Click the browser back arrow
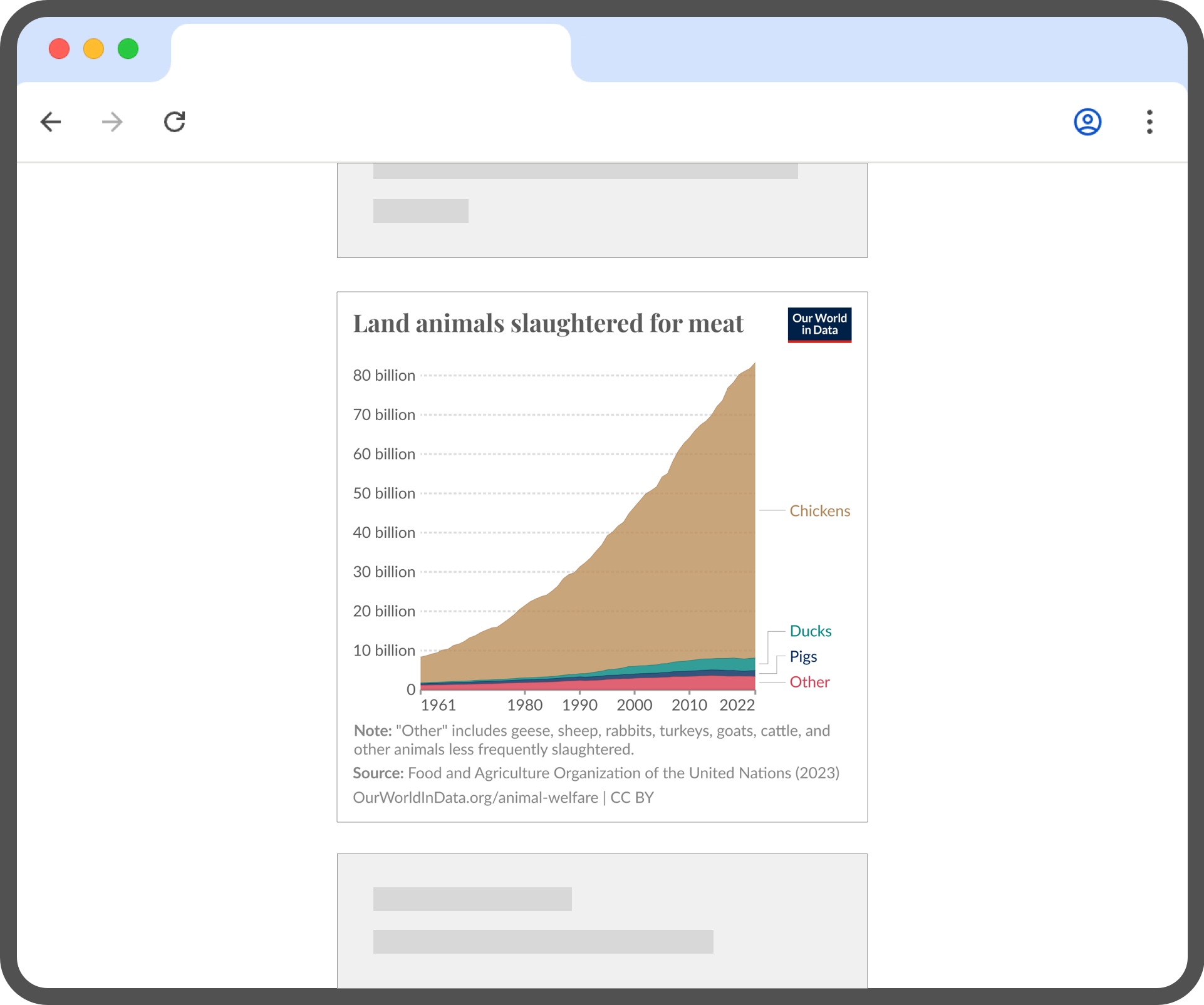This screenshot has height=1005, width=1204. pyautogui.click(x=51, y=121)
